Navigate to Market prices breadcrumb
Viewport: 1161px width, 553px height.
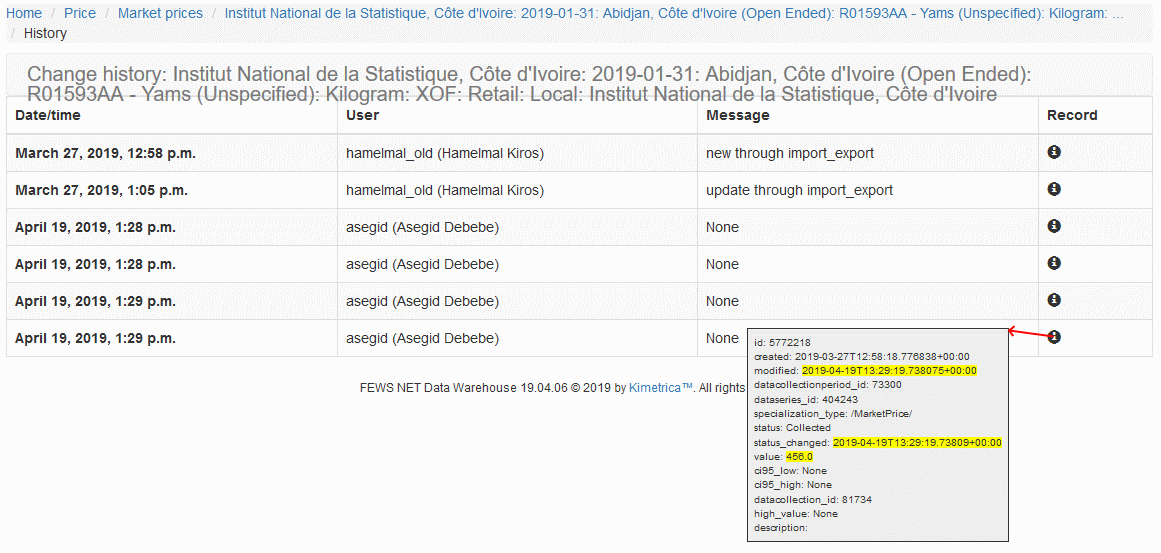click(160, 13)
